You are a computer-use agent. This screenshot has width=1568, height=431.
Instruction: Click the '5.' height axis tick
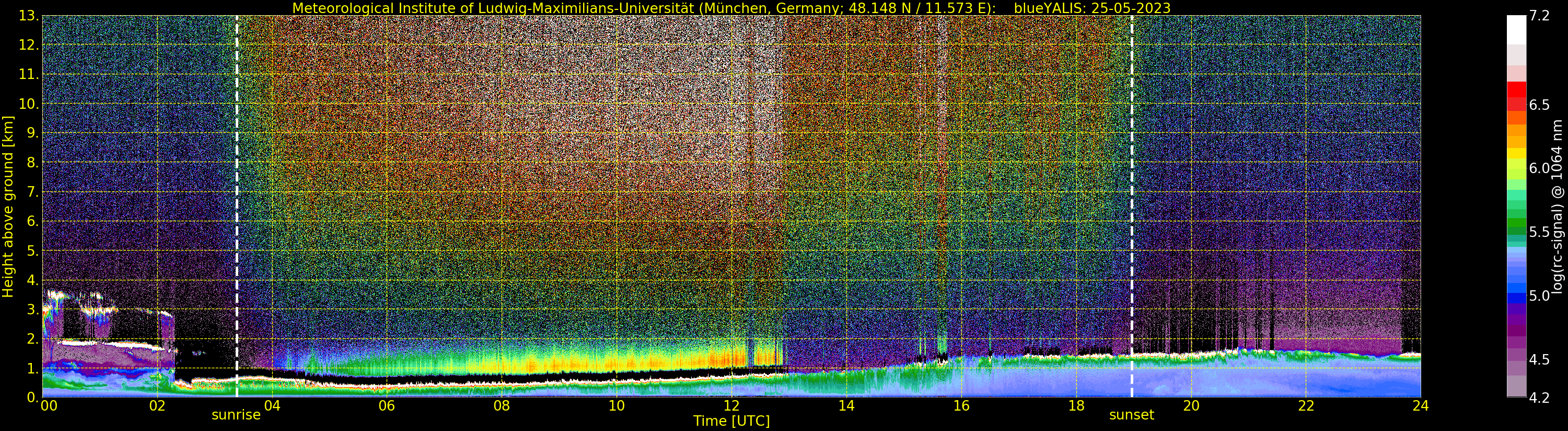[x=33, y=251]
